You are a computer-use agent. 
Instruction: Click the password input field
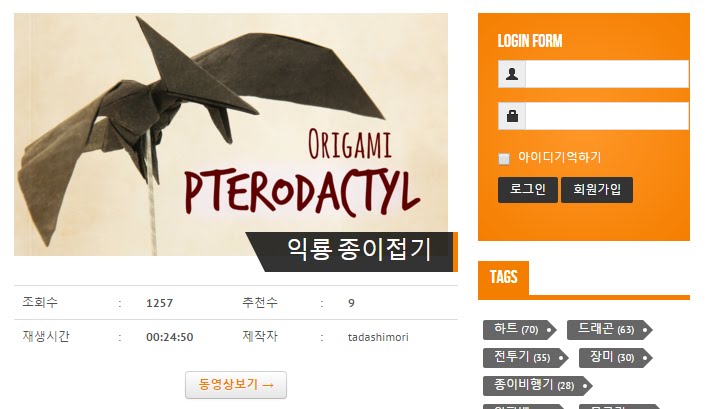click(607, 116)
